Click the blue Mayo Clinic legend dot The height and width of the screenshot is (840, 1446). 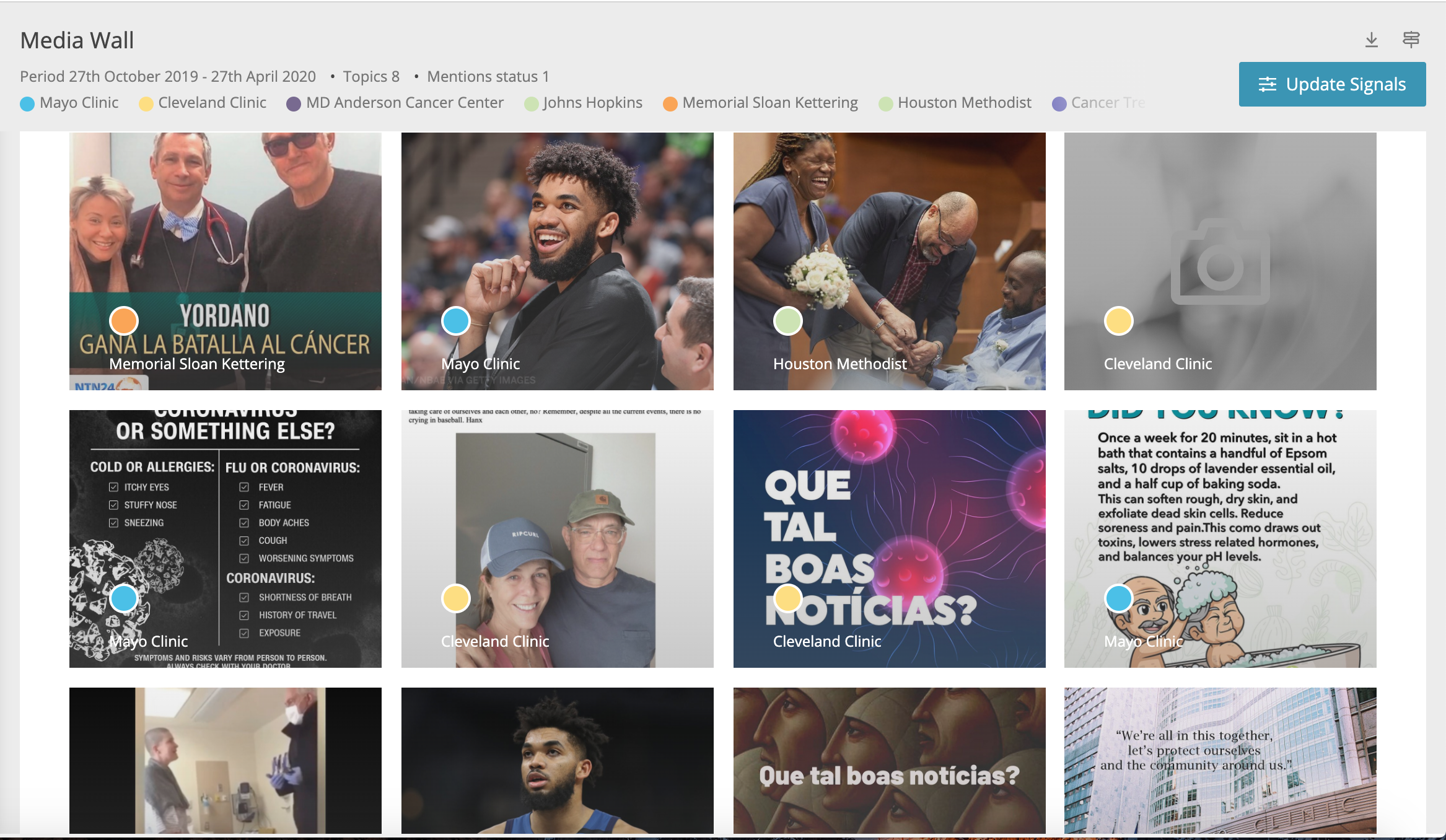click(27, 103)
